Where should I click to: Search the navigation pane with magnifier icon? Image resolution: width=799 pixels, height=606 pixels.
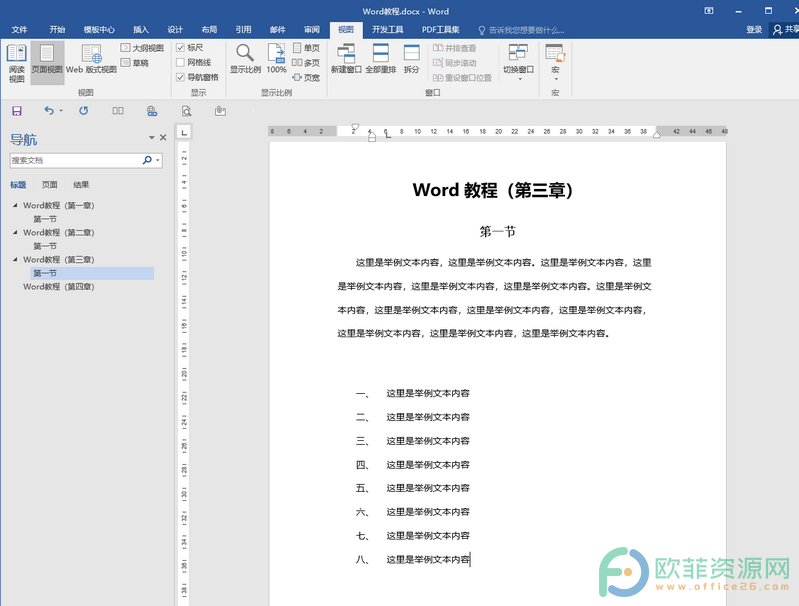pyautogui.click(x=147, y=160)
